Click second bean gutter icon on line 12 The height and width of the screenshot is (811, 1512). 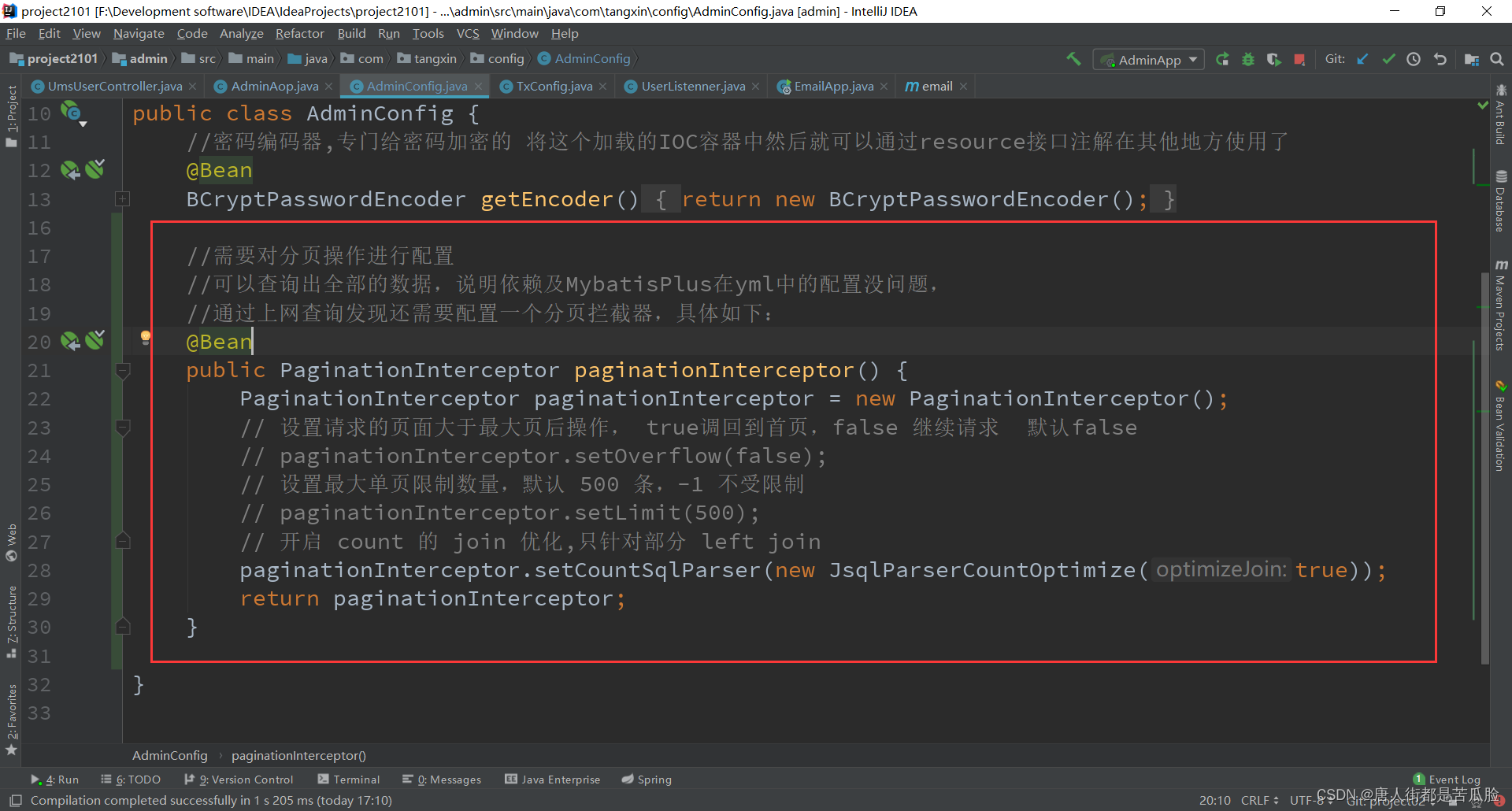pyautogui.click(x=95, y=168)
